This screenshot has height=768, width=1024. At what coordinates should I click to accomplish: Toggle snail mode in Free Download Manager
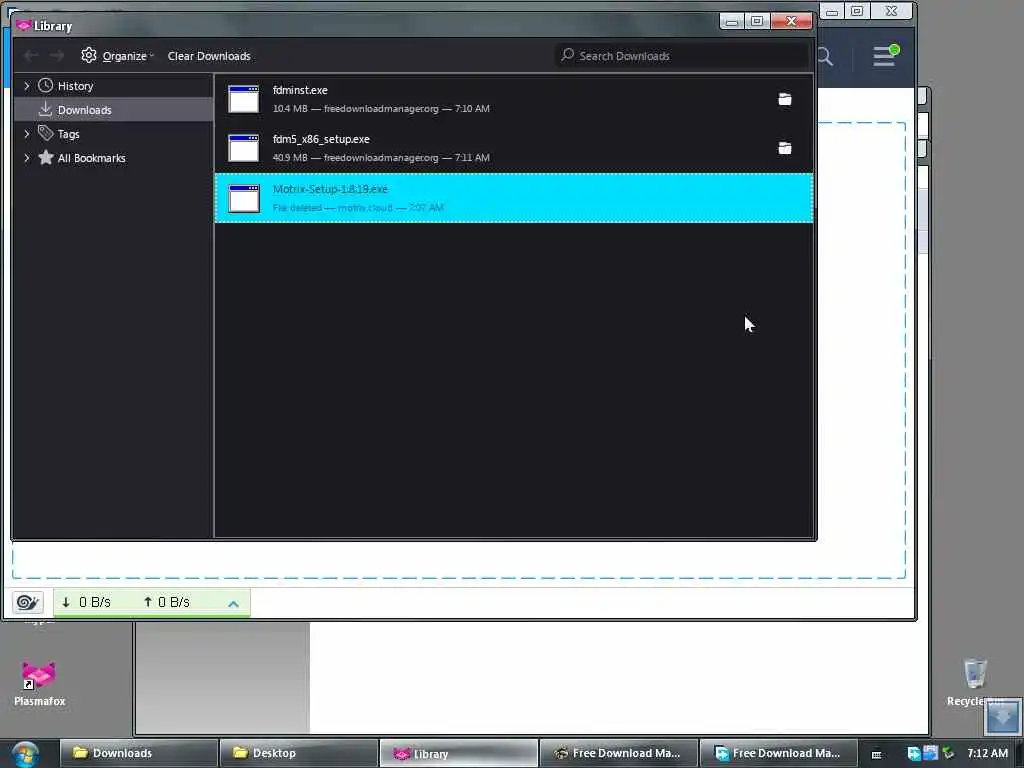[x=27, y=602]
